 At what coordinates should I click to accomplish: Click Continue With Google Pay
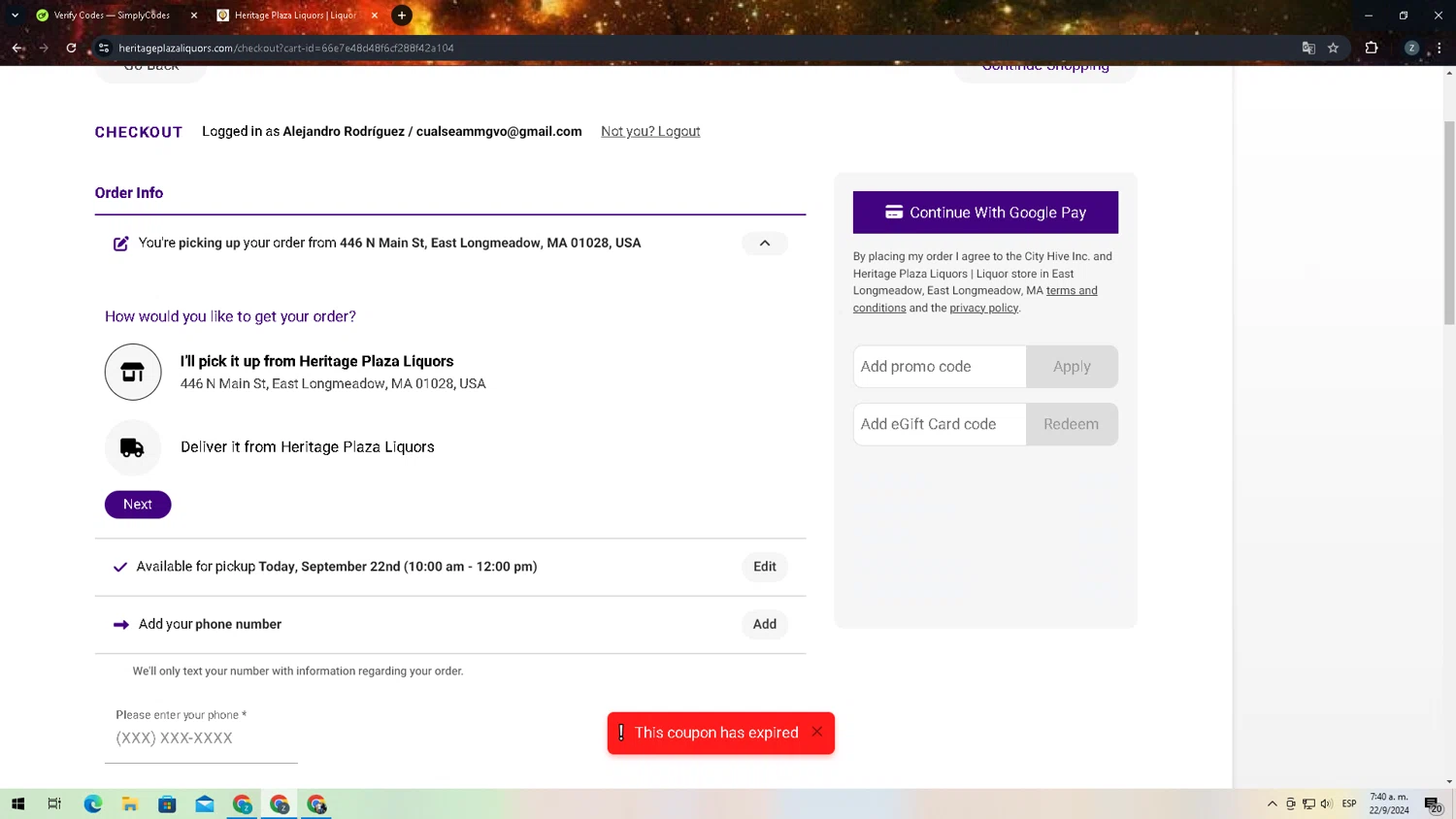click(985, 213)
